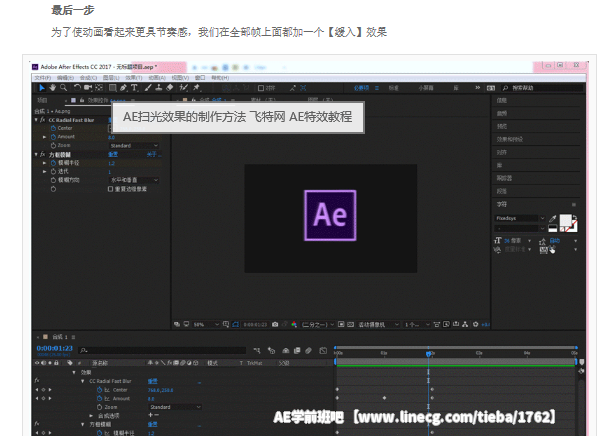Click the graph editor icon in timeline

[323, 350]
